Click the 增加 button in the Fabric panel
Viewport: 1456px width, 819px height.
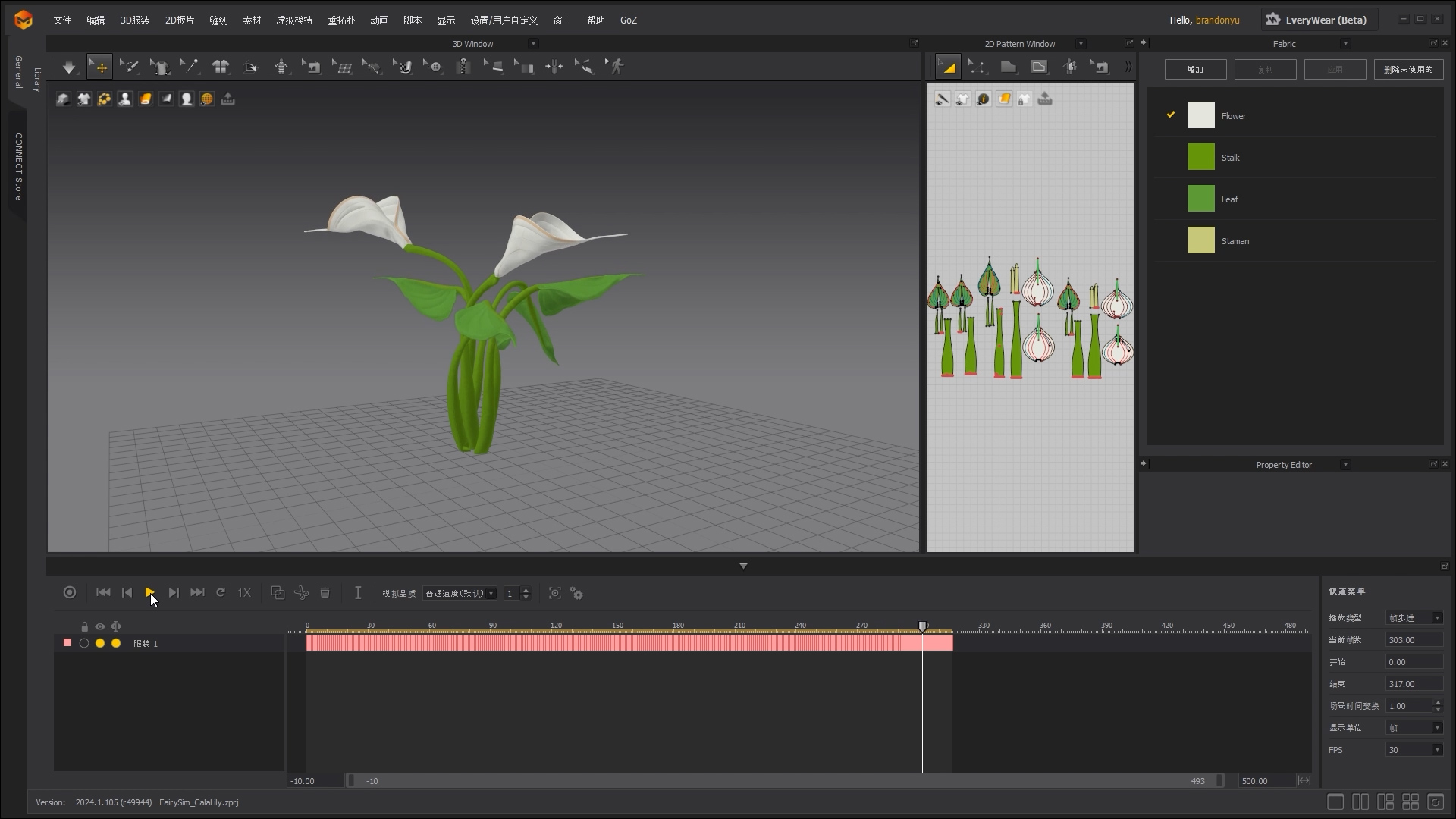[x=1195, y=69]
